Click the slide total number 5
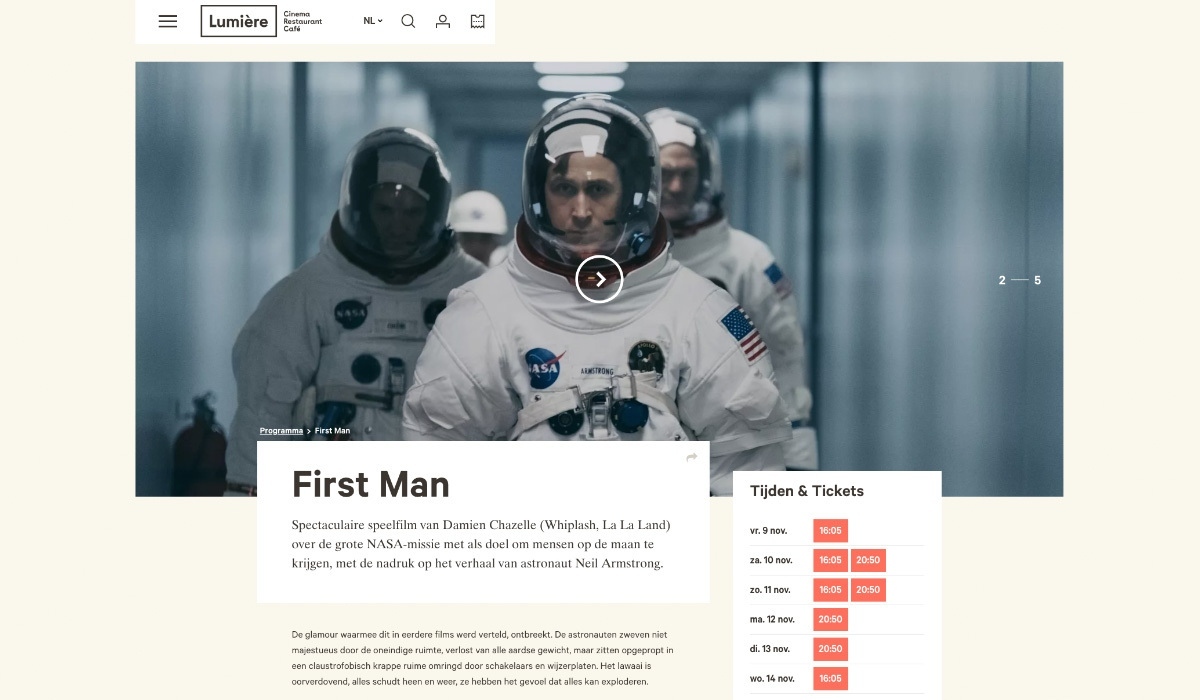Screen dimensions: 1200x700 click(1037, 281)
